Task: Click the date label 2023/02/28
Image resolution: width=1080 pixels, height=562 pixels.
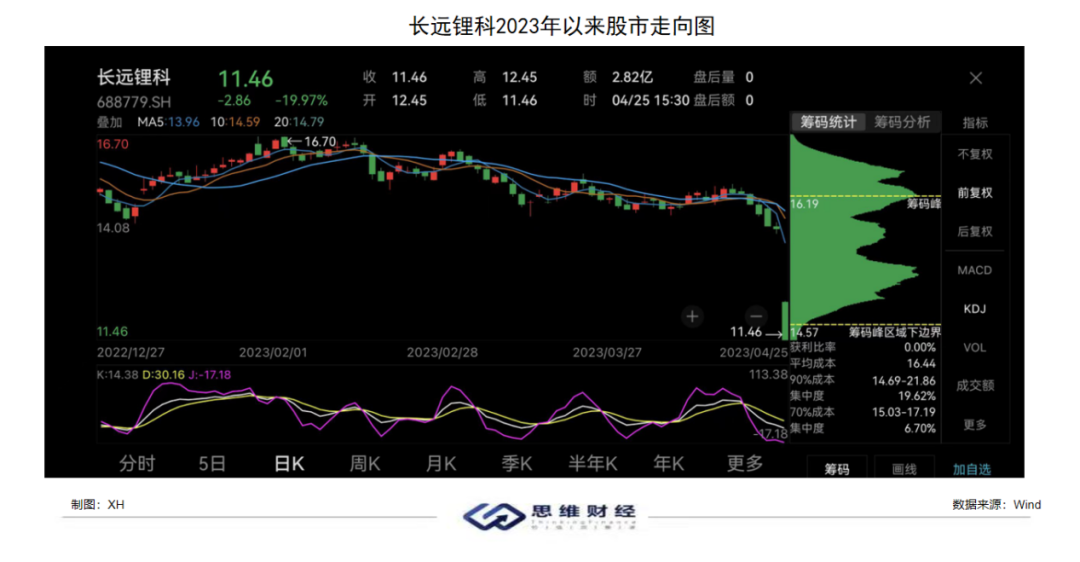Action: tap(442, 353)
